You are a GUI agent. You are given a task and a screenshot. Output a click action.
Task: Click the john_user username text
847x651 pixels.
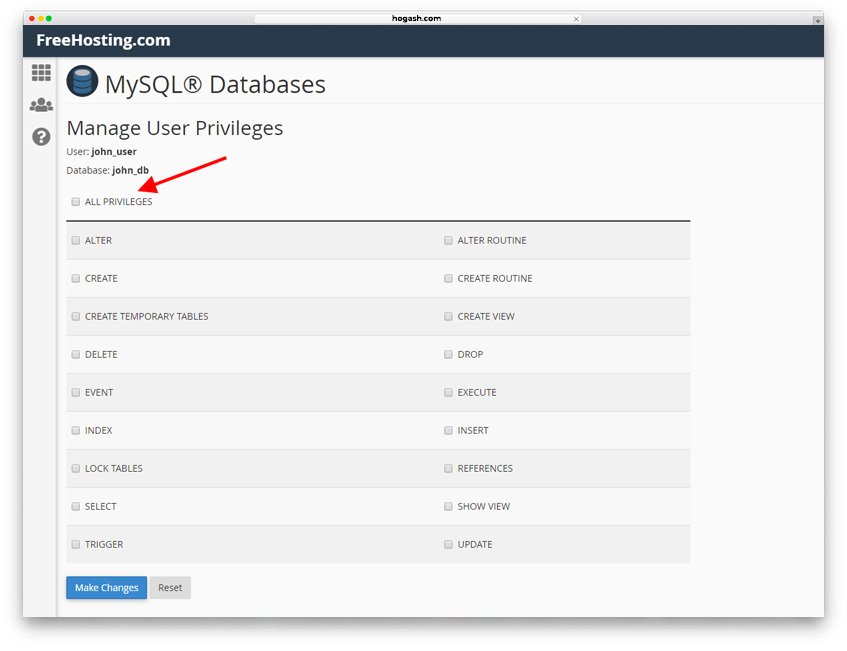point(114,152)
